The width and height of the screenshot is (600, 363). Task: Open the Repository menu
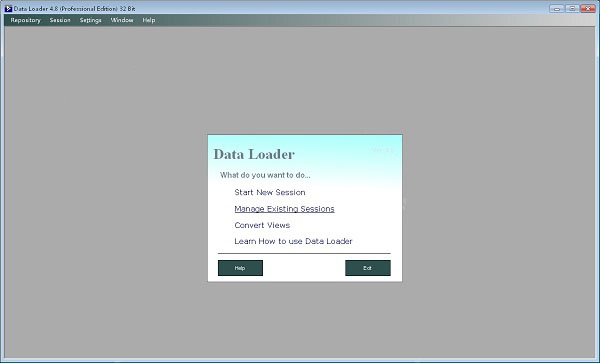25,20
